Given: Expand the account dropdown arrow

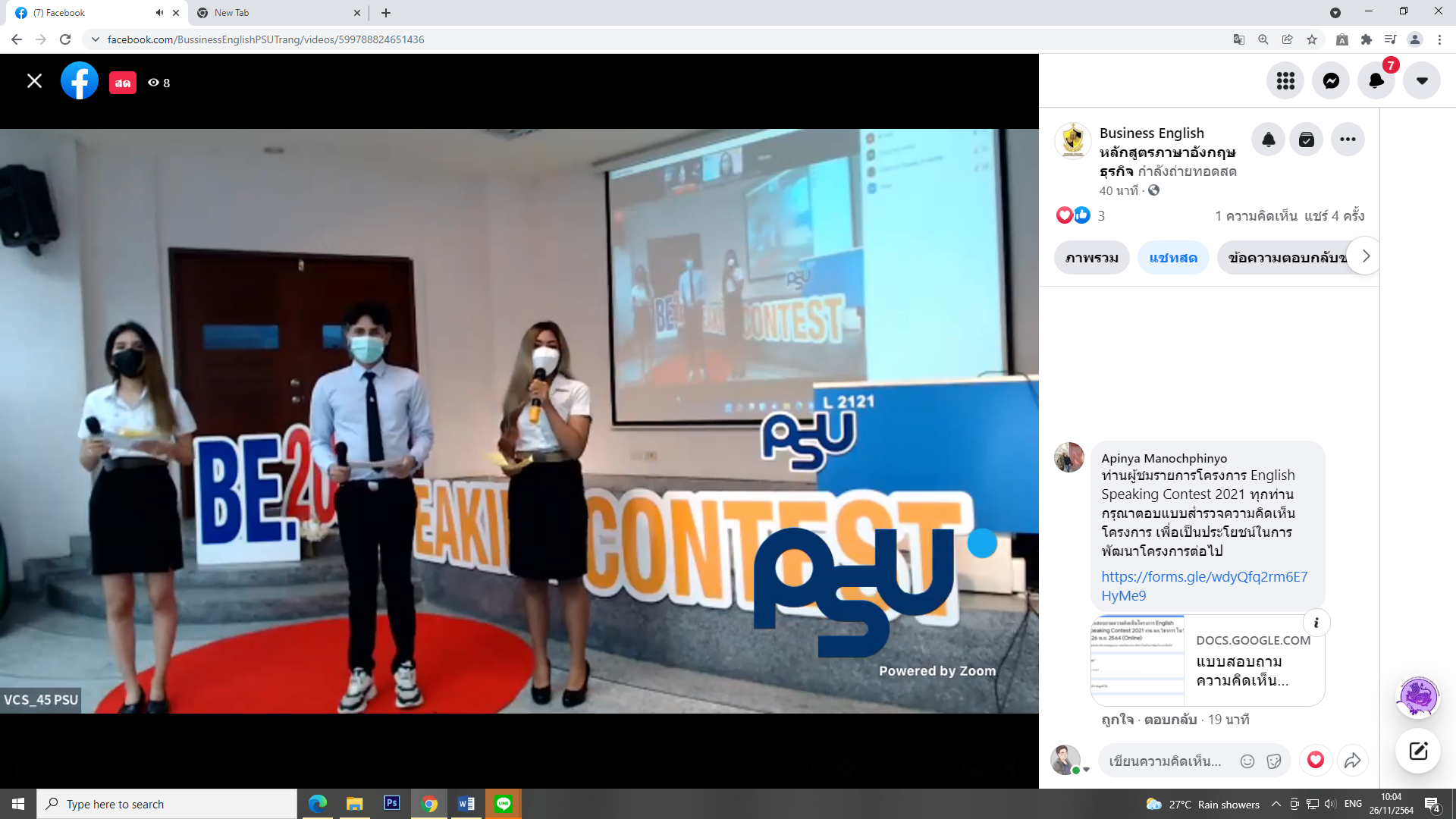Looking at the screenshot, I should point(1422,81).
